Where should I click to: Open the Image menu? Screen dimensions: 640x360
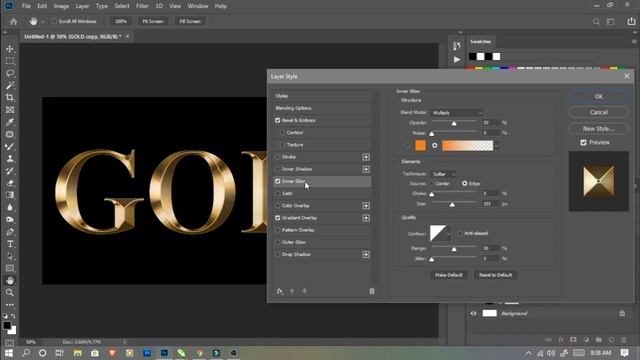[61, 6]
